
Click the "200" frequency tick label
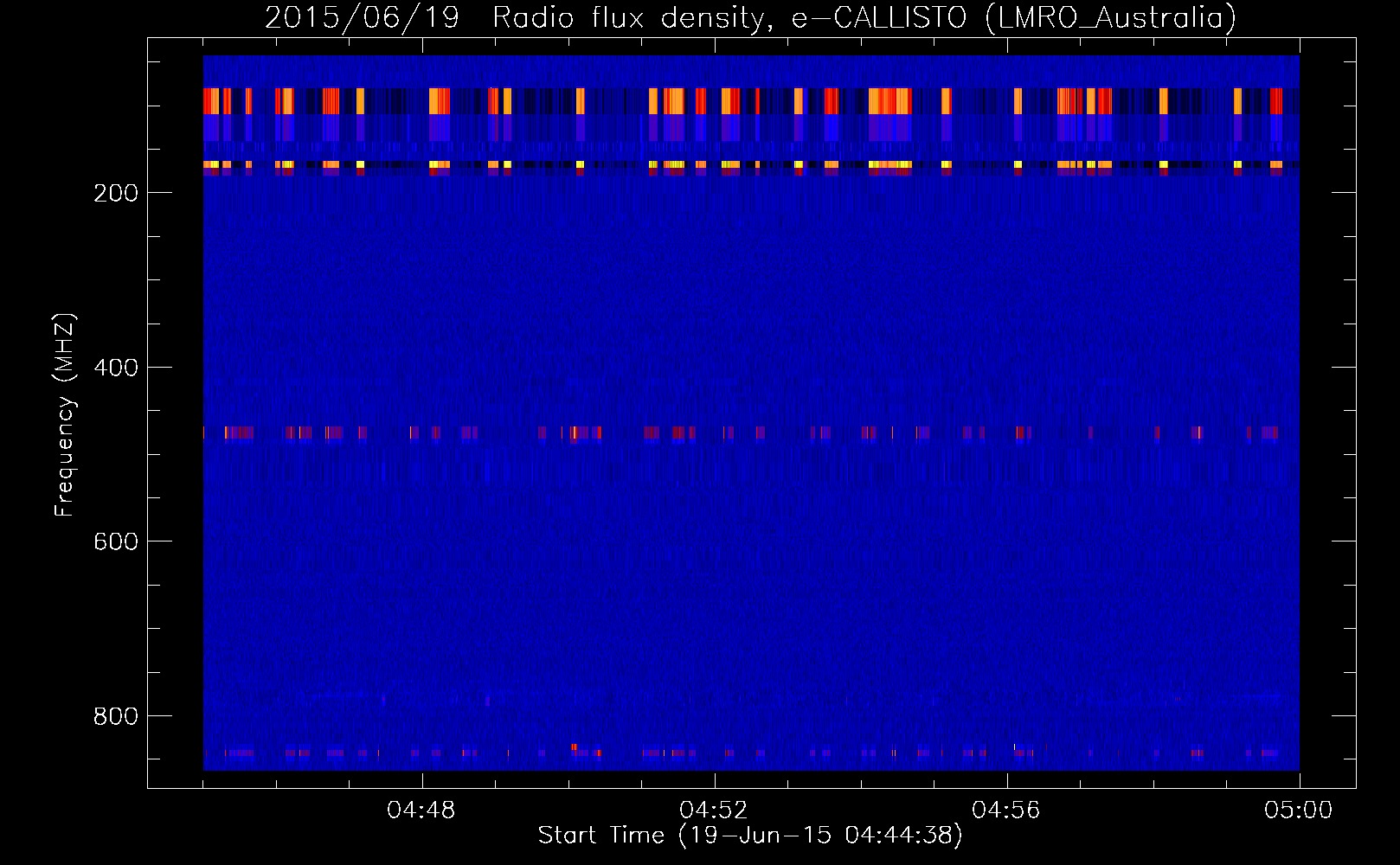[116, 193]
